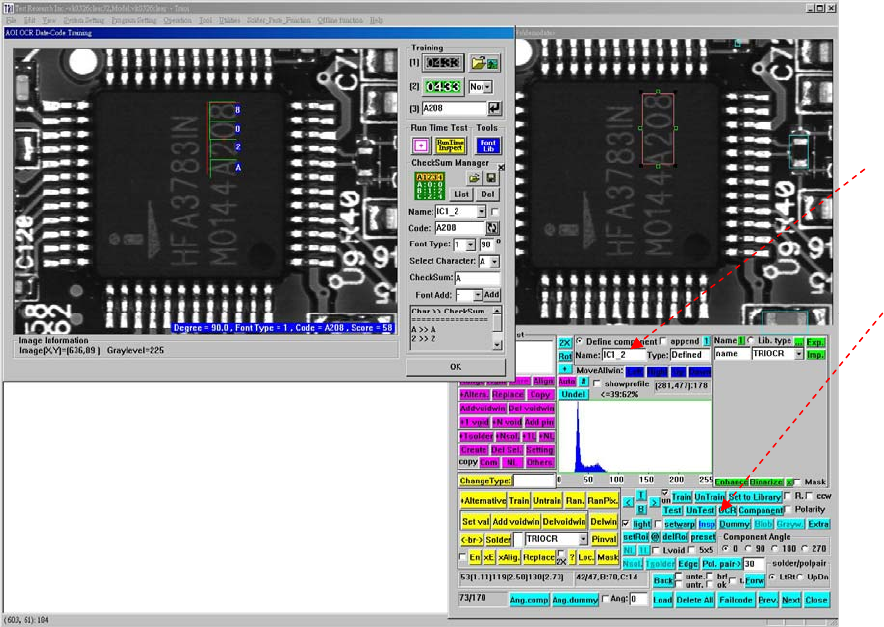Viewport: 884px width, 627px height.
Task: Click the gray-level histogram graph
Action: [x=635, y=437]
